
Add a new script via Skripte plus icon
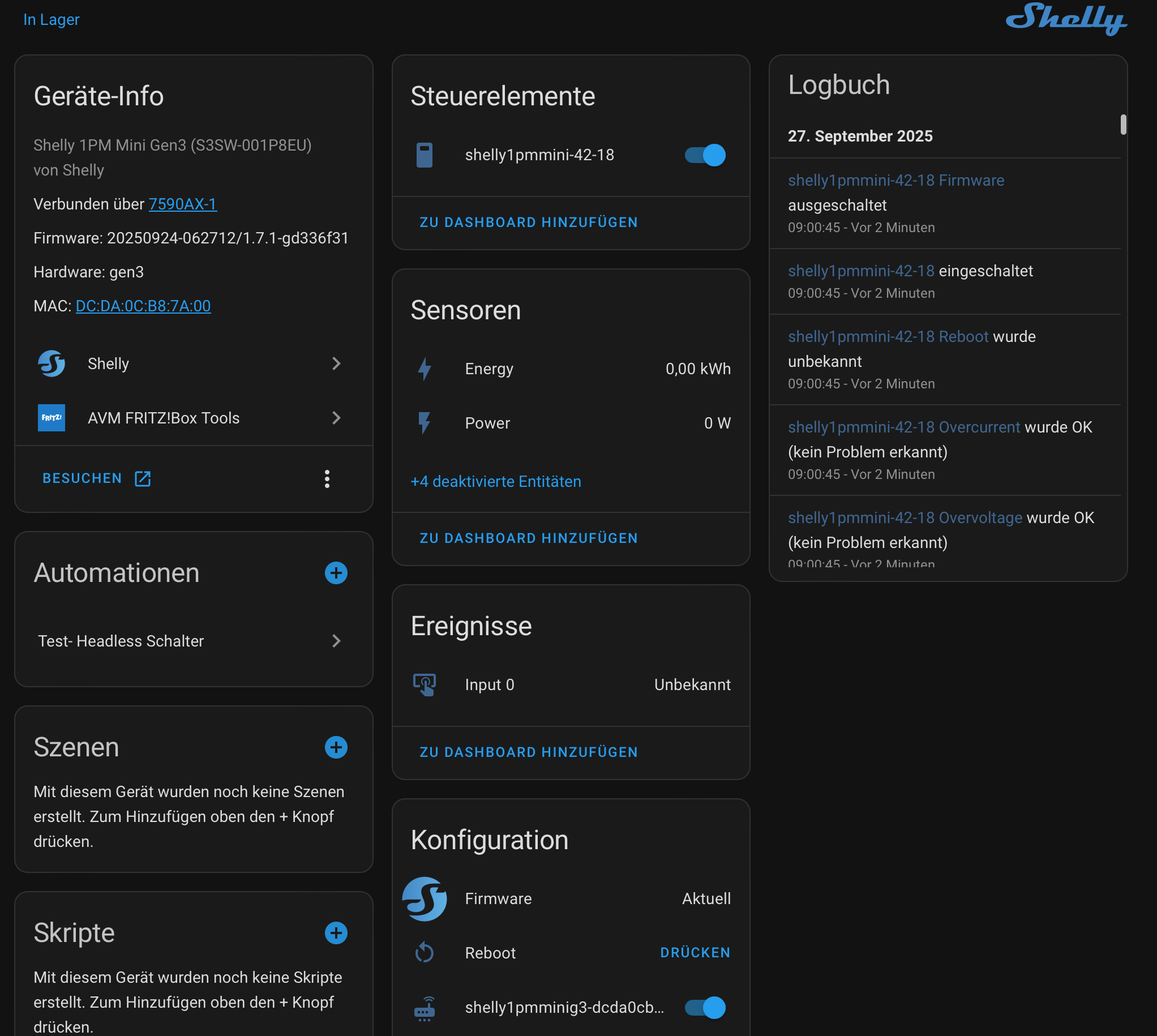[x=336, y=932]
